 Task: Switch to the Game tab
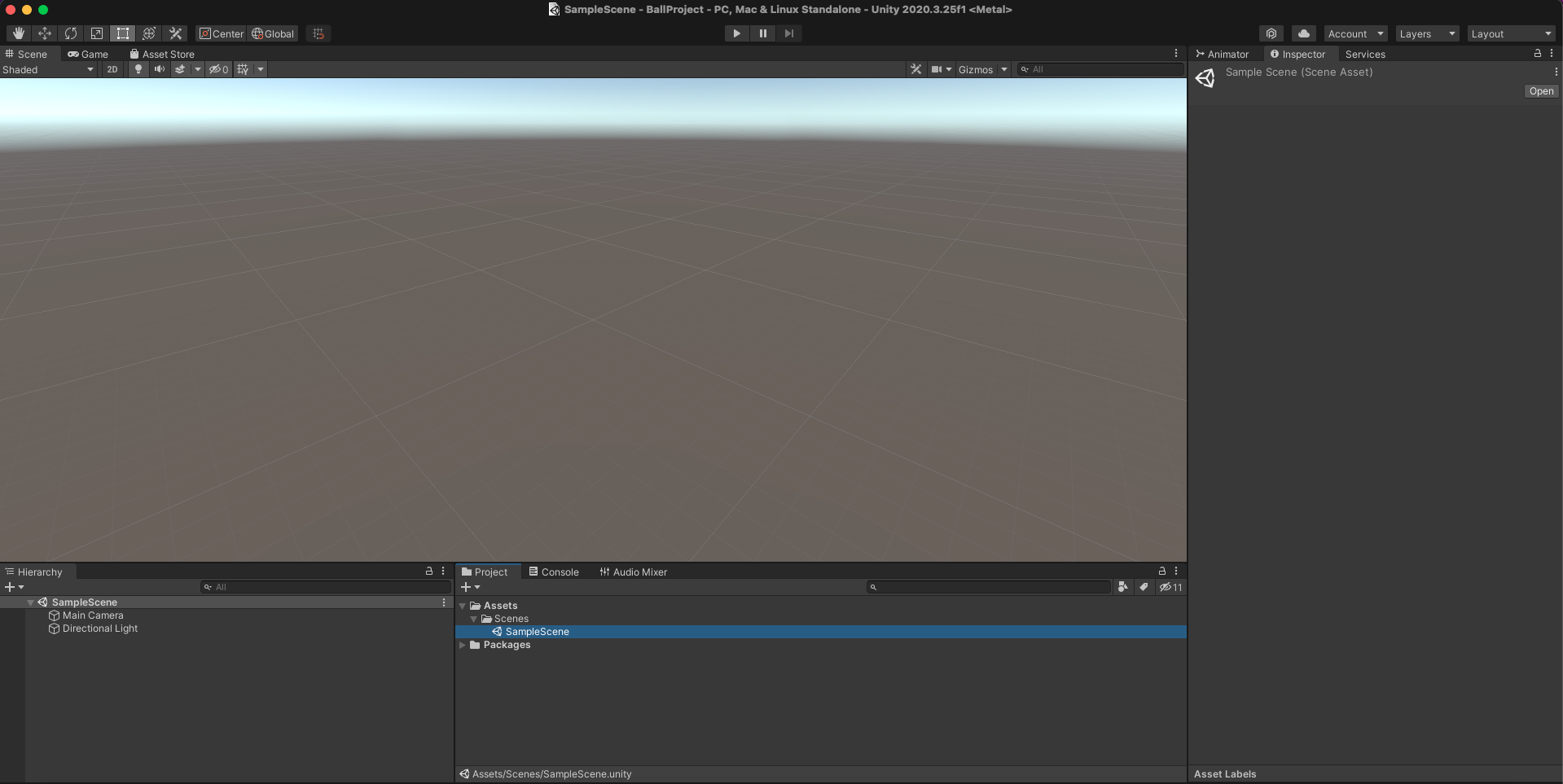tap(88, 54)
